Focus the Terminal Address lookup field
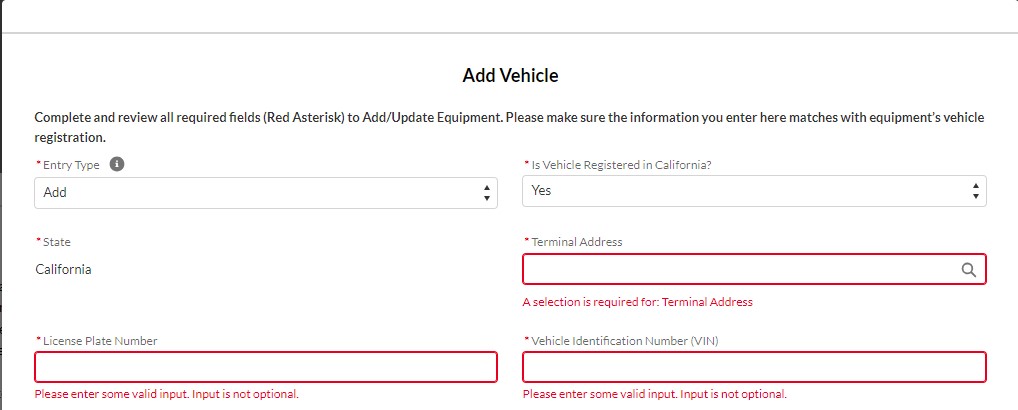This screenshot has height=410, width=1018. 754,269
